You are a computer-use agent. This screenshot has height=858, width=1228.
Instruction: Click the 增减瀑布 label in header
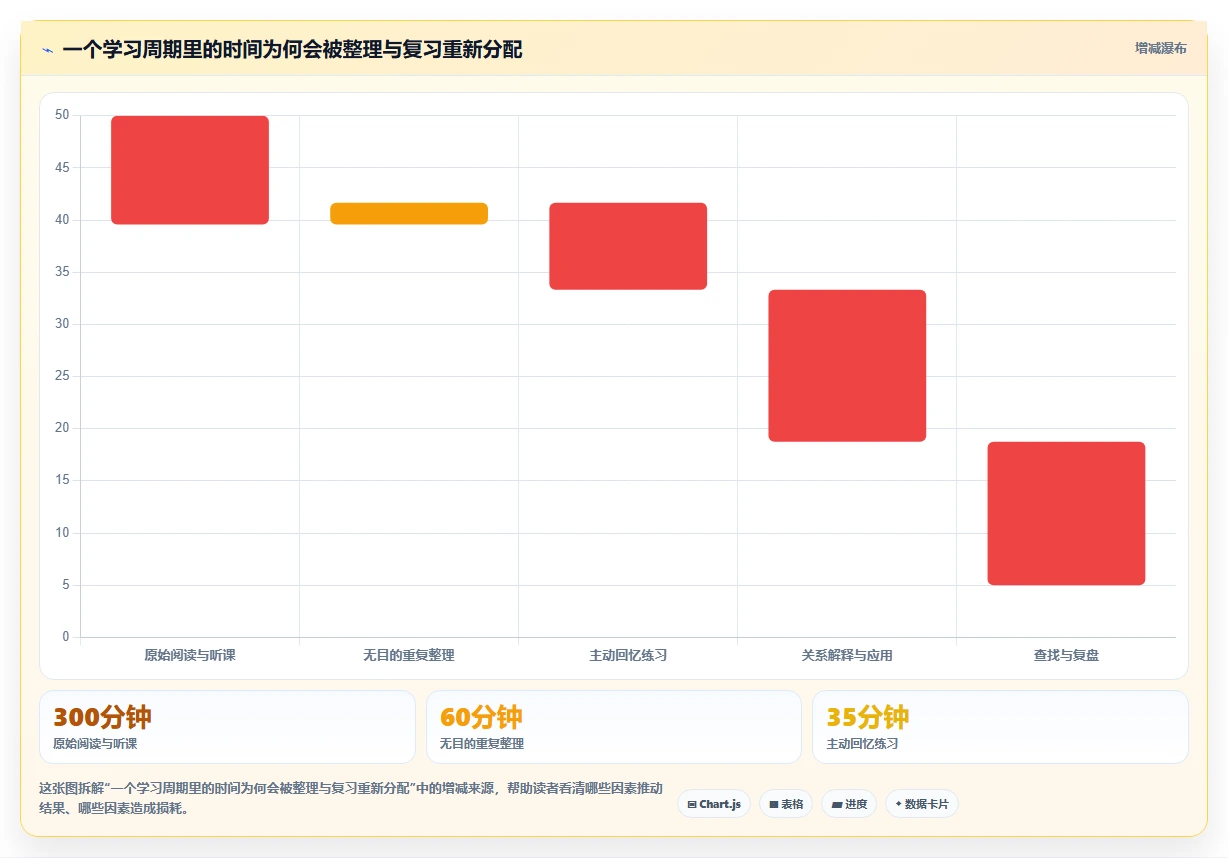(x=1160, y=49)
